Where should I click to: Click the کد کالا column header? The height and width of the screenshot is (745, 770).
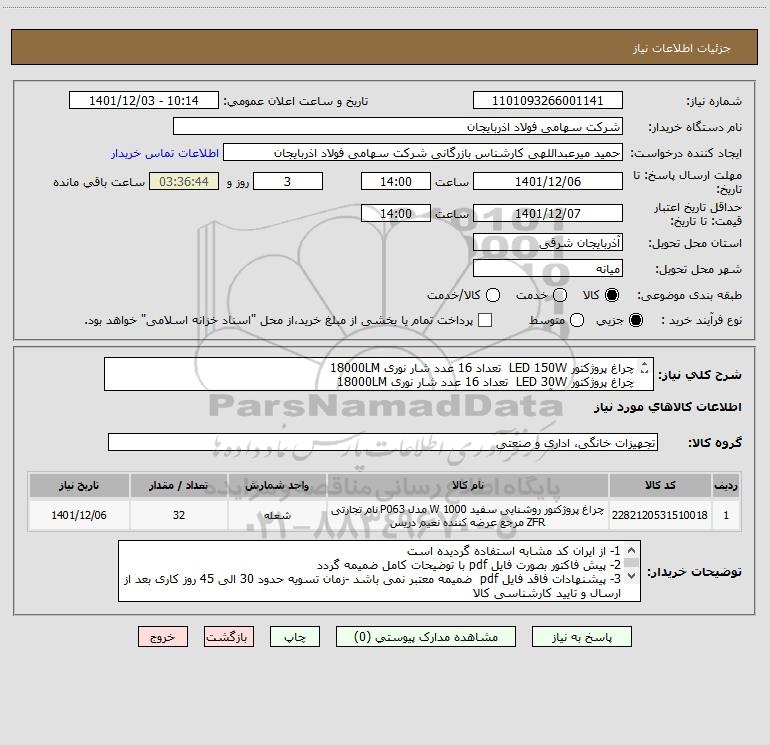[660, 485]
